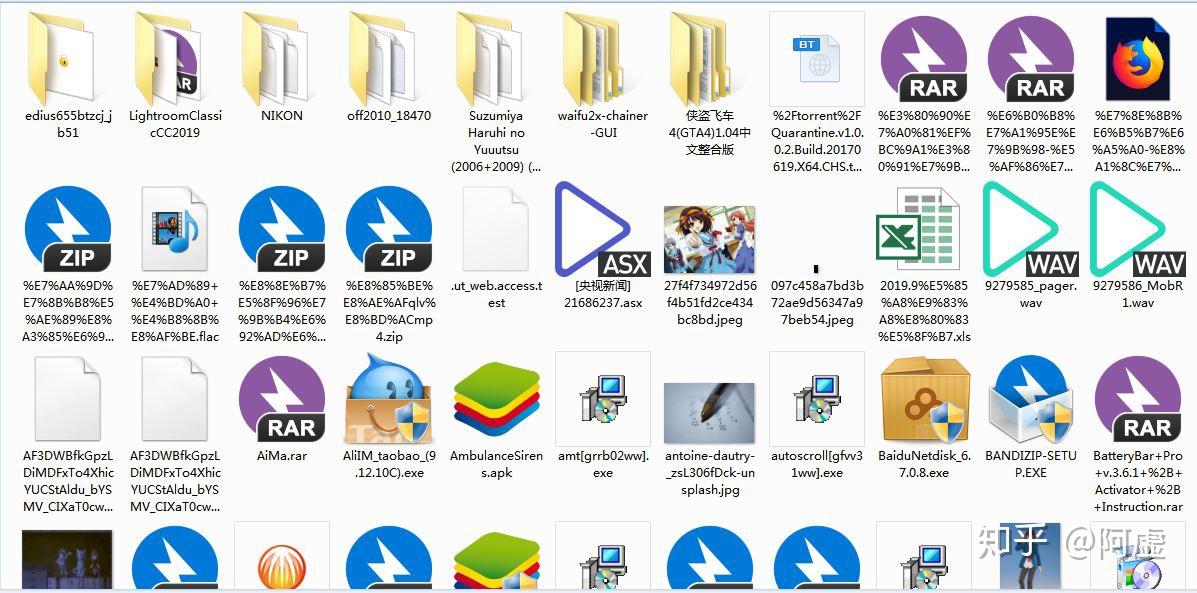Select the second AF3DWBfkGpzL blank file icon
This screenshot has height=593, width=1197.
tap(175, 399)
